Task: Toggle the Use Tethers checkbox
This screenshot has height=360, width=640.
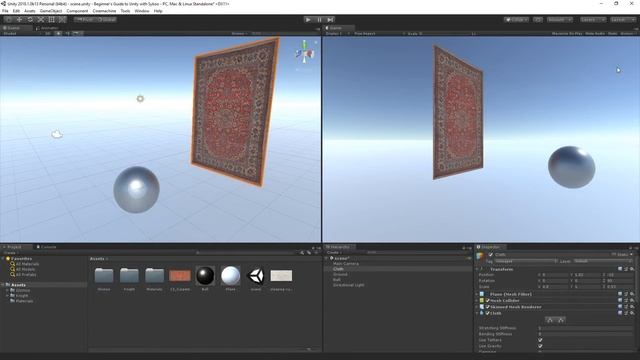Action: pyautogui.click(x=540, y=340)
